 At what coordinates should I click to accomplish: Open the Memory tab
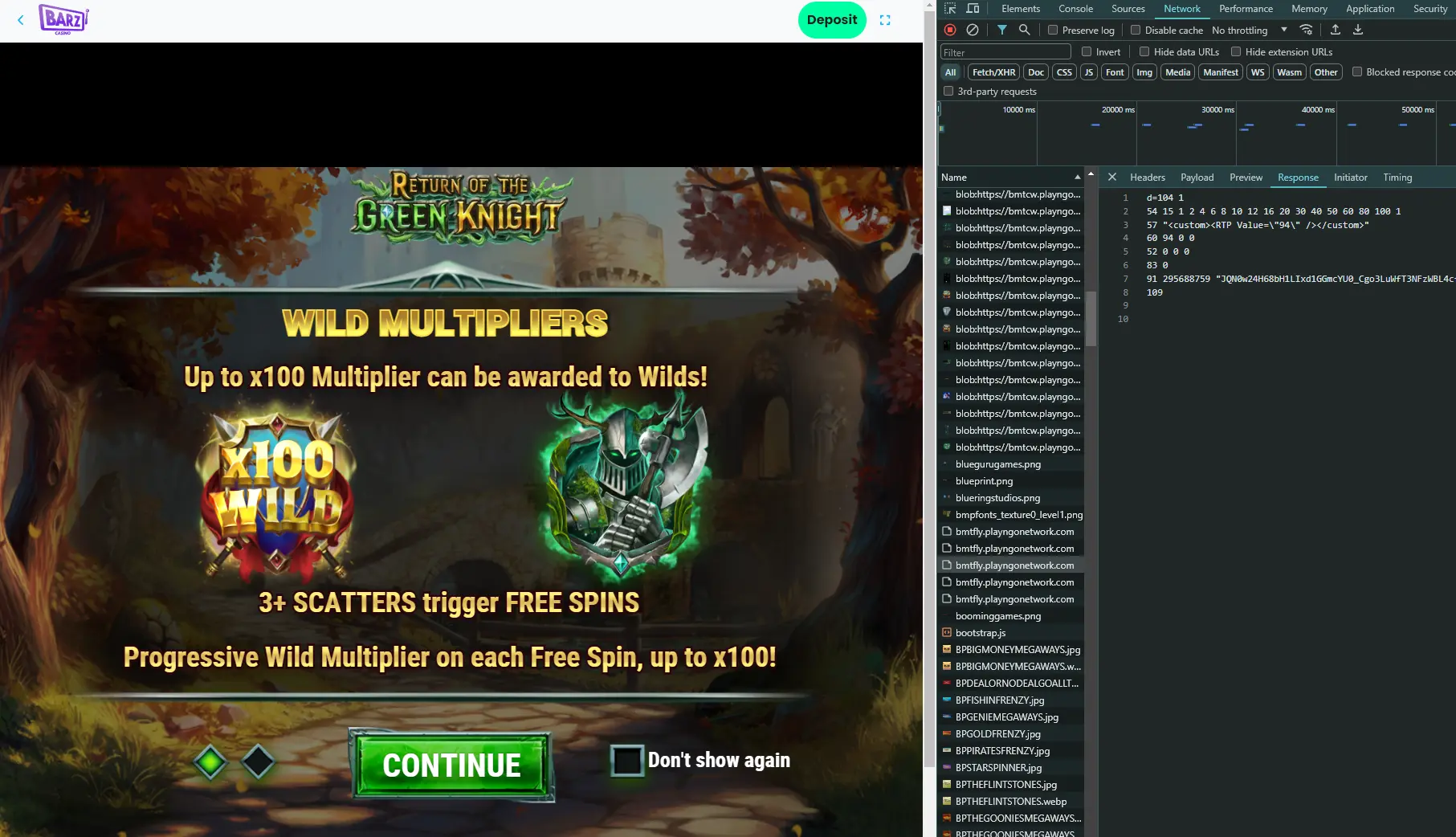[x=1309, y=9]
